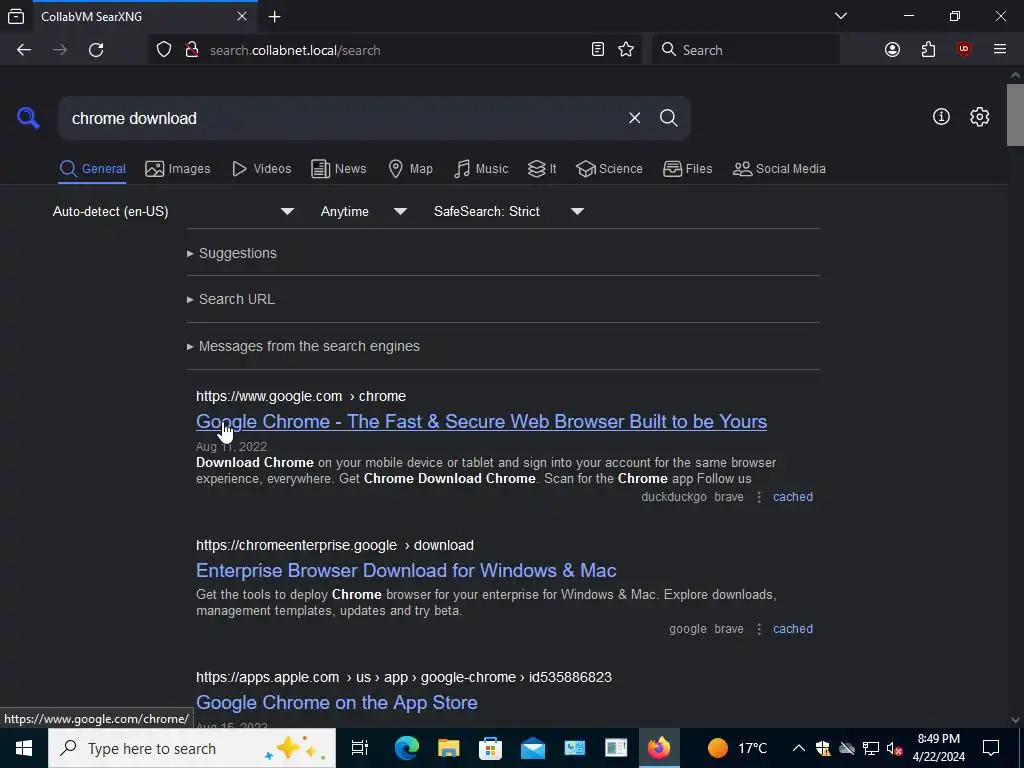
Task: Open the Extensions puzzle icon
Action: click(928, 50)
